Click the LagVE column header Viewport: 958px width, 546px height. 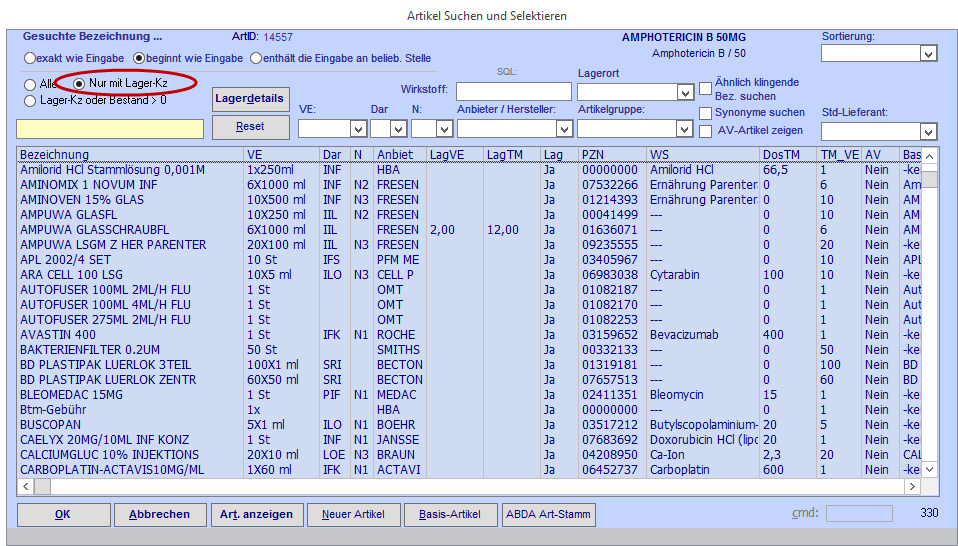click(455, 155)
